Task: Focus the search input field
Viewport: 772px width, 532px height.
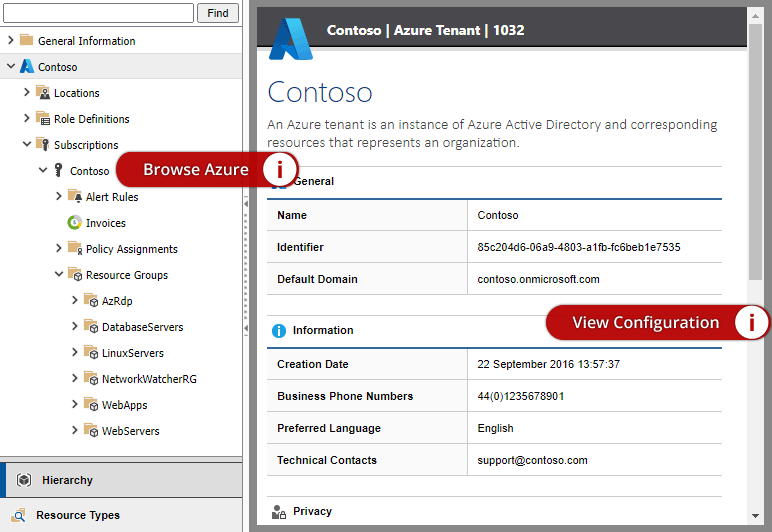Action: (98, 13)
